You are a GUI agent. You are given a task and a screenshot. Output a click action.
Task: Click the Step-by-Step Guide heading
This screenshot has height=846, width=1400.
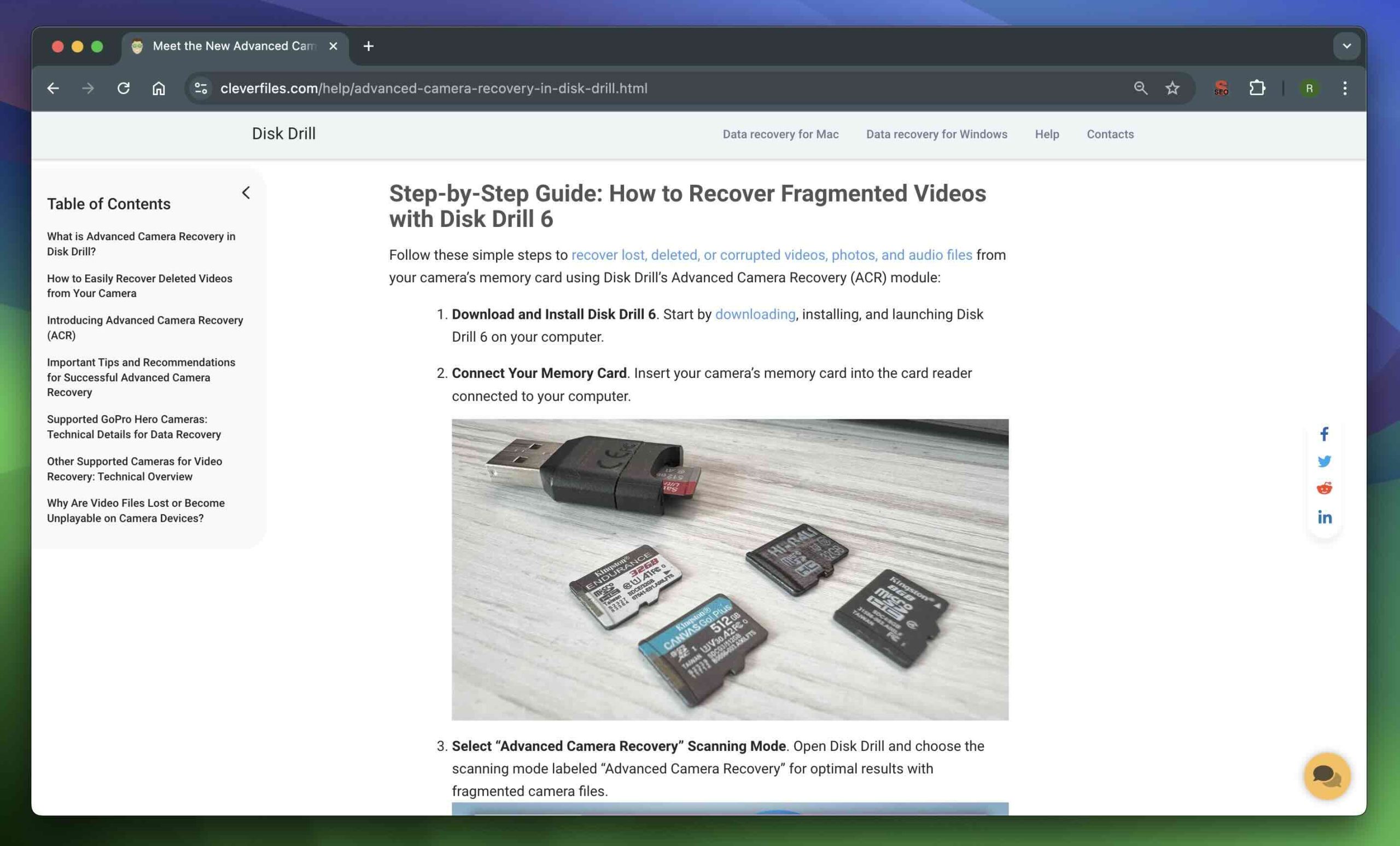[x=687, y=206]
